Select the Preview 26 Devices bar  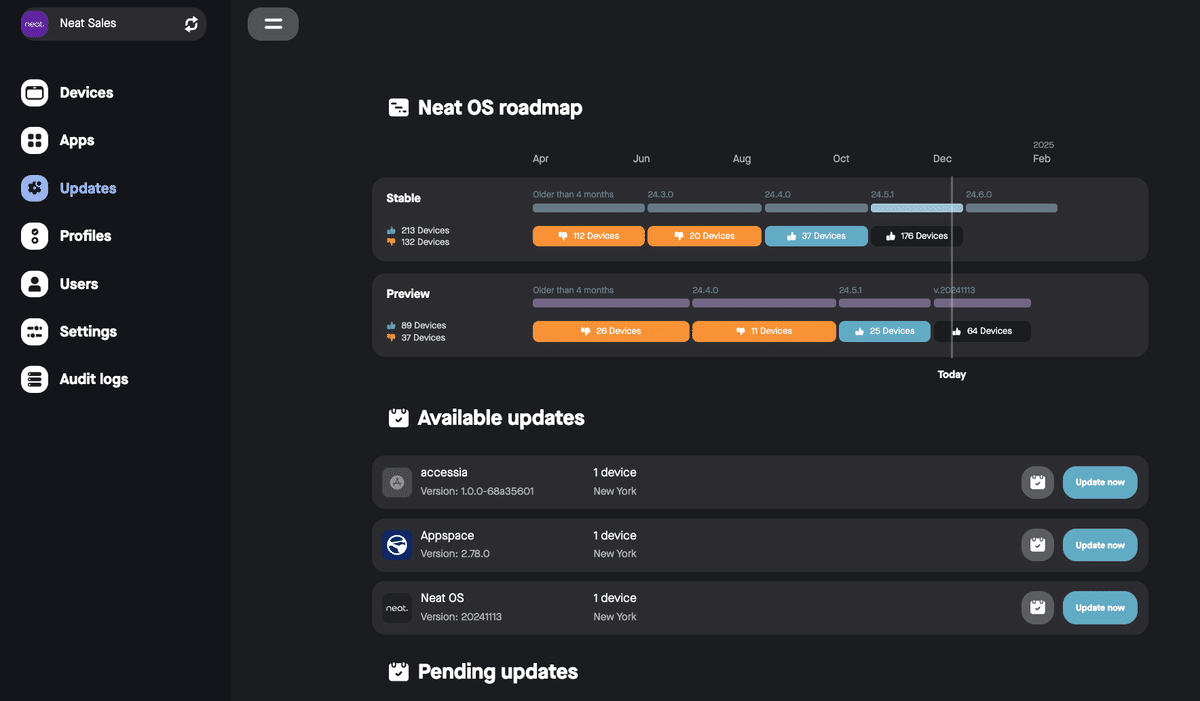coord(611,331)
